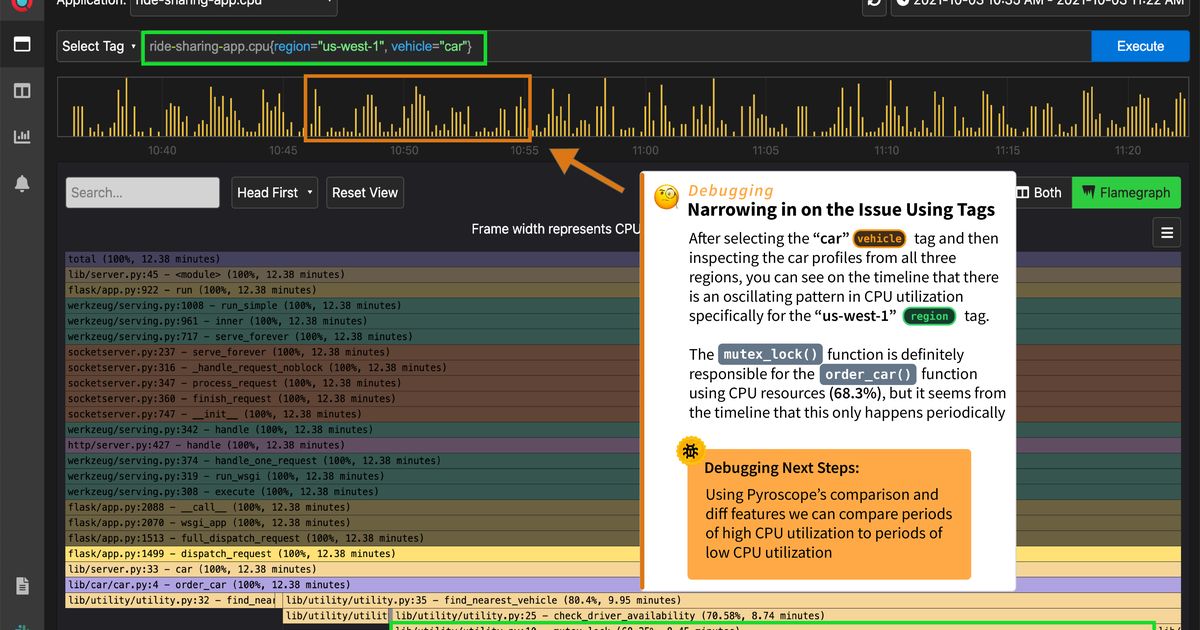Image resolution: width=1200 pixels, height=630 pixels.
Task: Click the refresh icon beside time range
Action: click(x=874, y=4)
